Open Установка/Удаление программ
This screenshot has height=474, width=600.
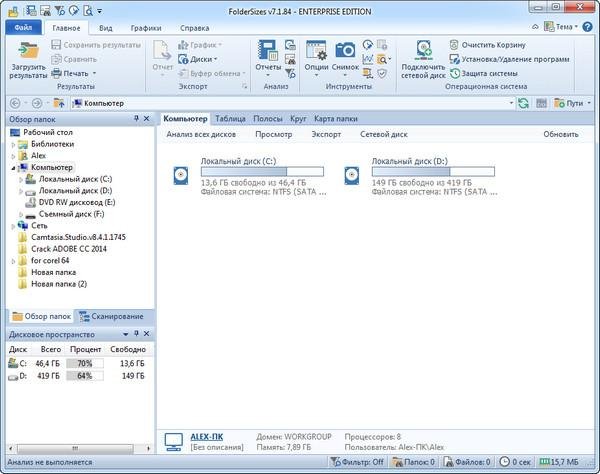coord(509,59)
